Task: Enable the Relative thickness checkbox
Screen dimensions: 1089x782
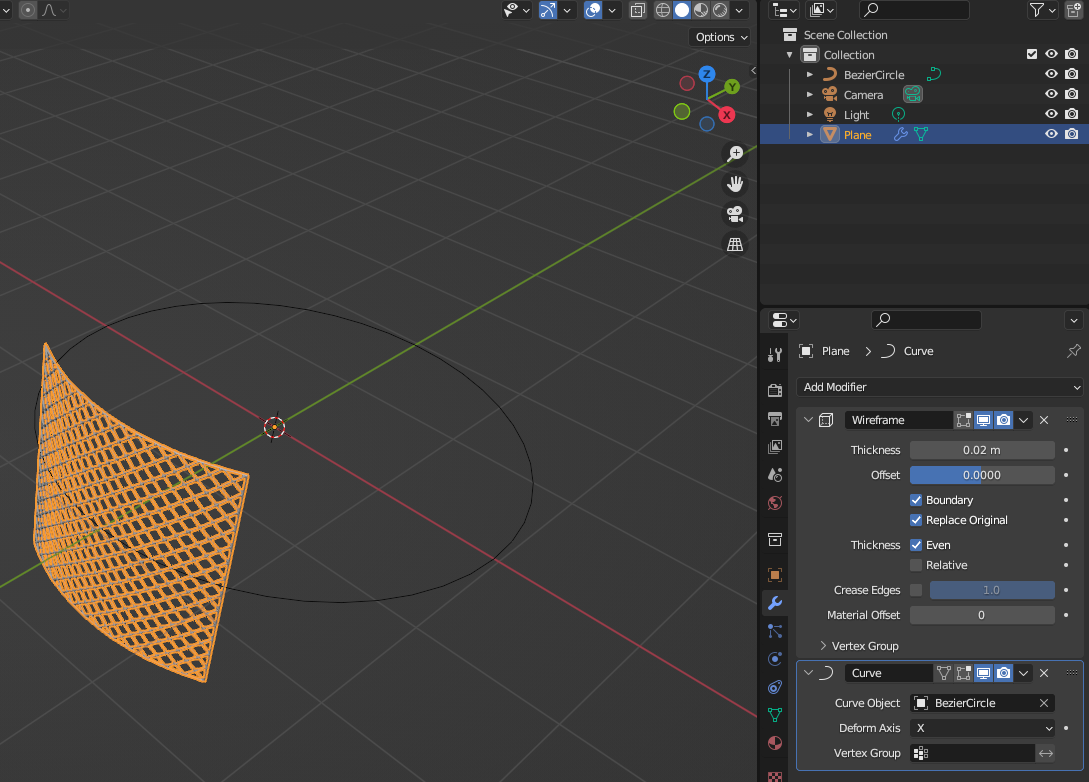Action: [916, 565]
